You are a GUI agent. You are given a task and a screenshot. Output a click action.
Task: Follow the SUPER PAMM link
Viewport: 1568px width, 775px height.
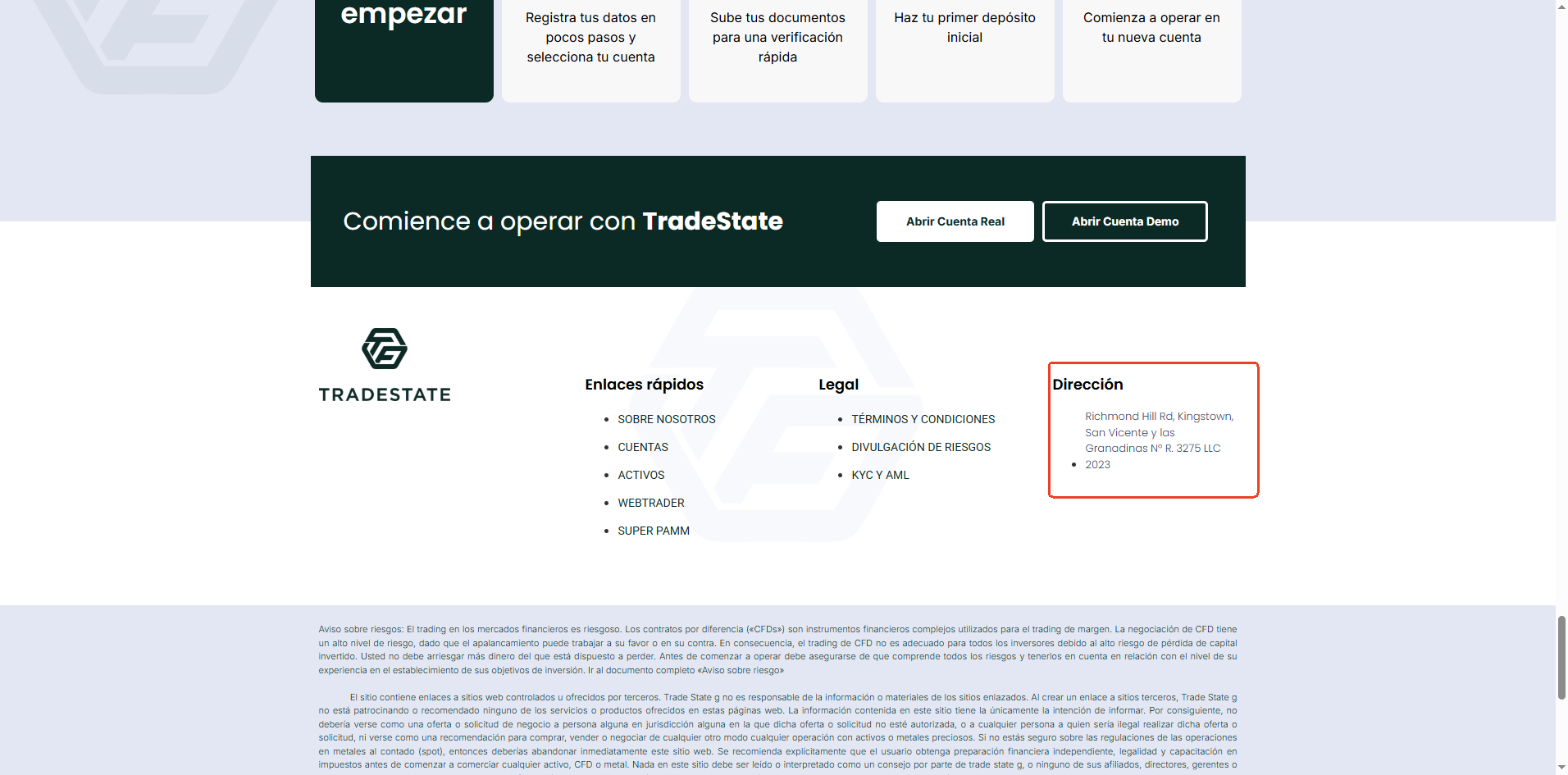[x=654, y=531]
